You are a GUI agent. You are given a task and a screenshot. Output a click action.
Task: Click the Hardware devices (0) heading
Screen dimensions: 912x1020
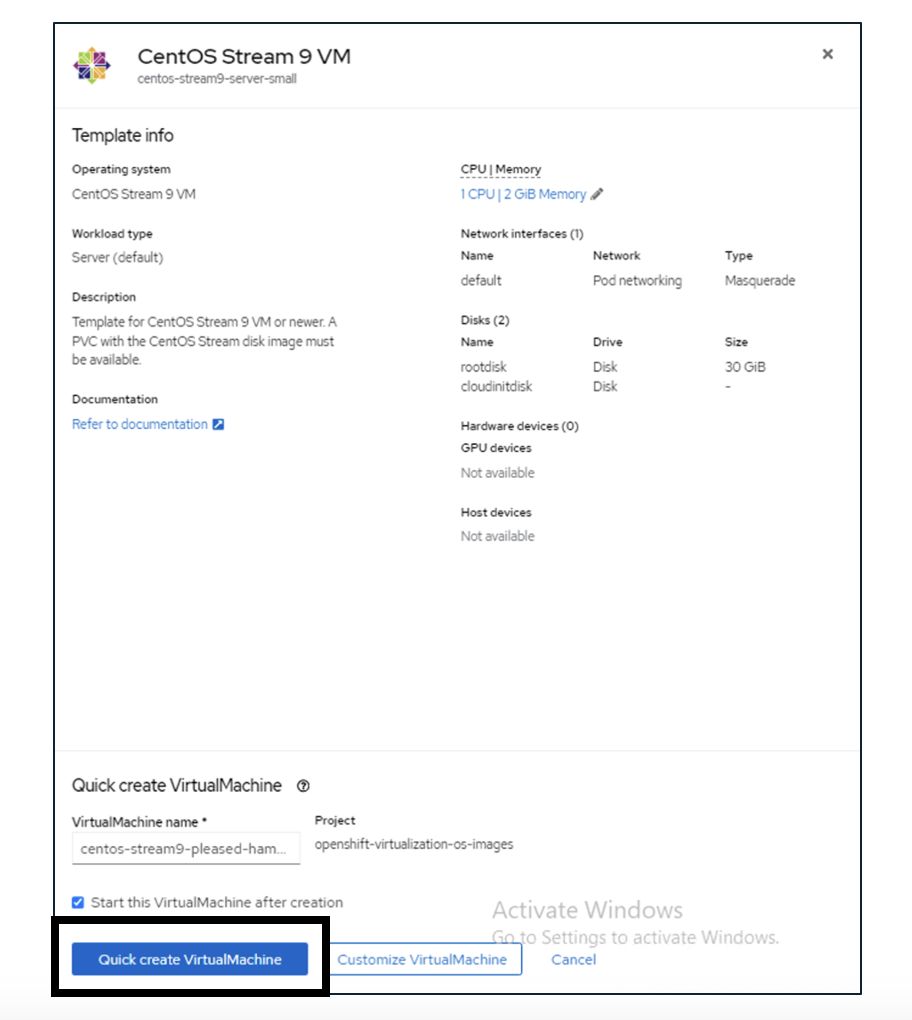pyautogui.click(x=520, y=426)
